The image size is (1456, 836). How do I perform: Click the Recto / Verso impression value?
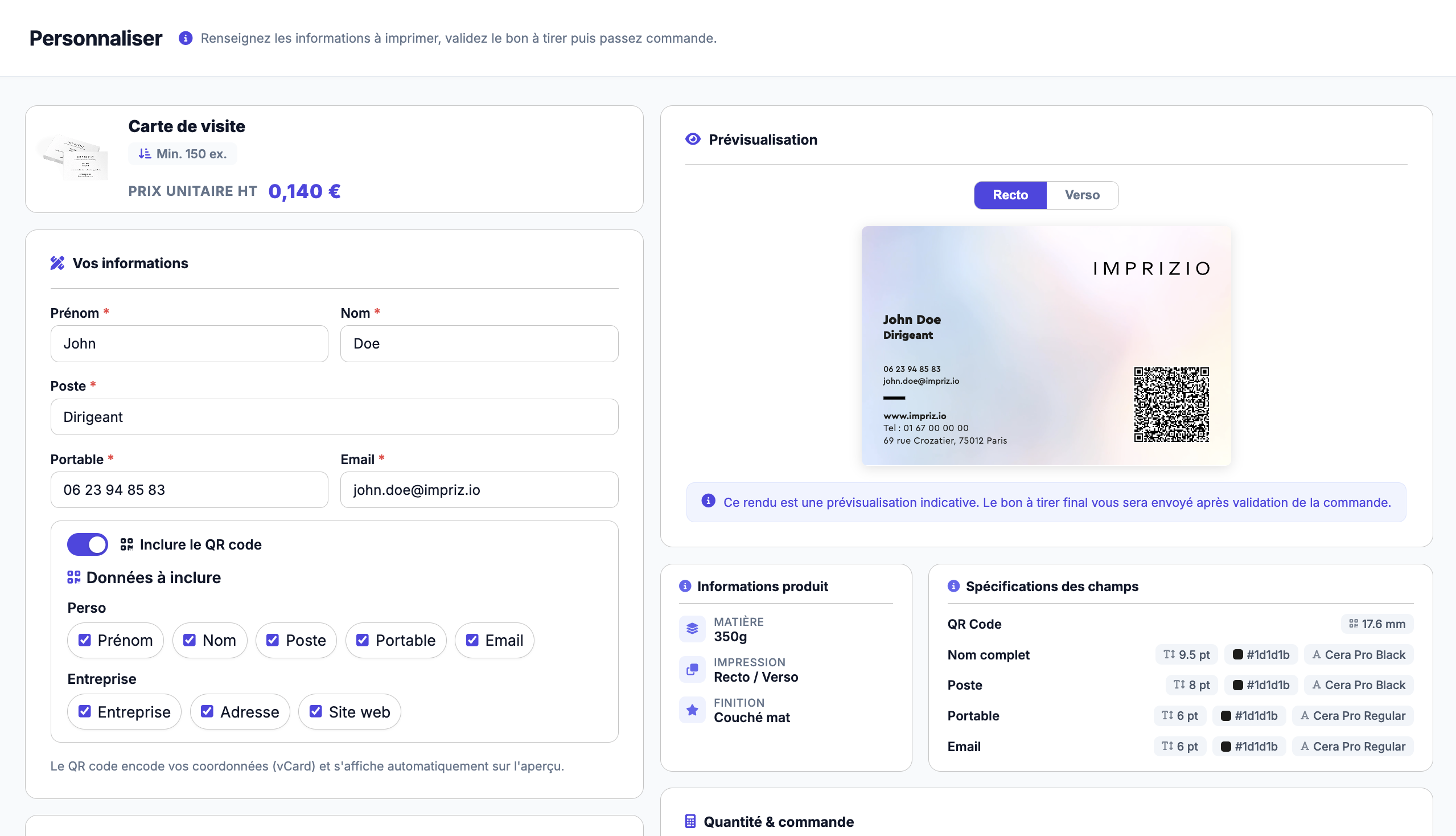[756, 677]
